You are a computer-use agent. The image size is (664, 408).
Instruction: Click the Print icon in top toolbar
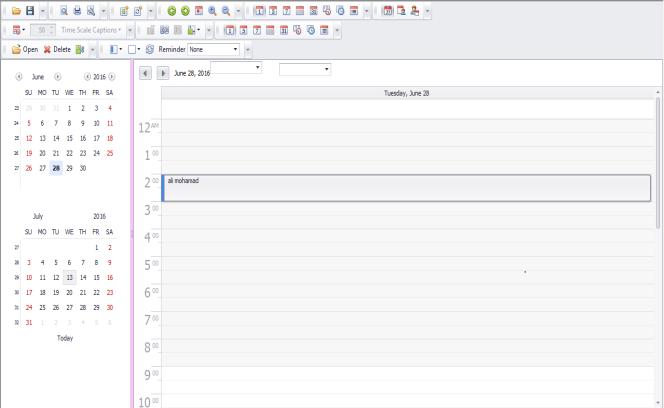click(x=76, y=10)
